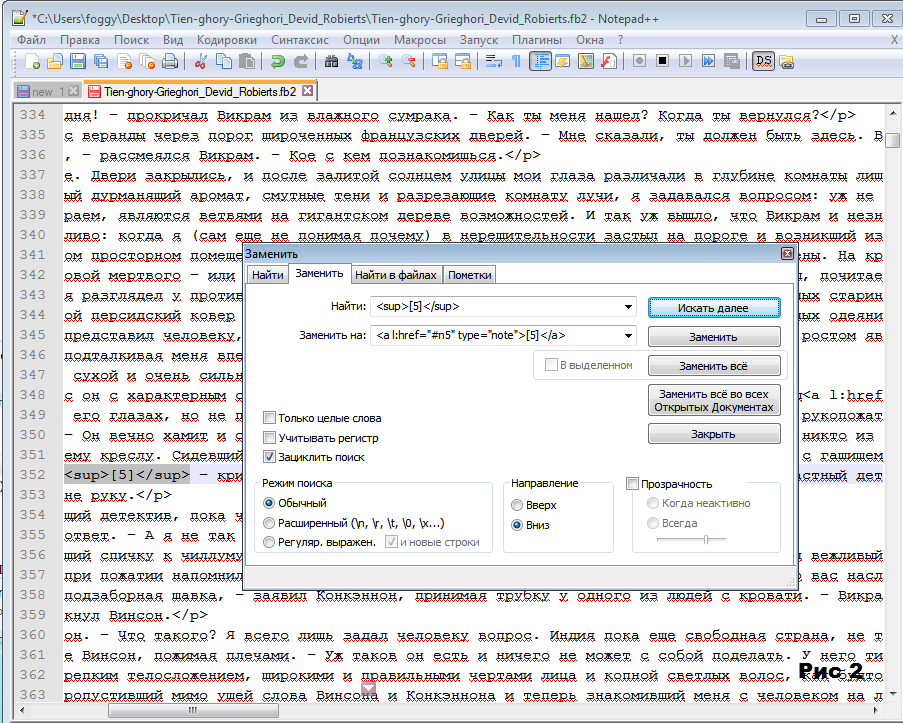Expand the 'Заменить на' dropdown history
This screenshot has height=723, width=903.
(628, 336)
